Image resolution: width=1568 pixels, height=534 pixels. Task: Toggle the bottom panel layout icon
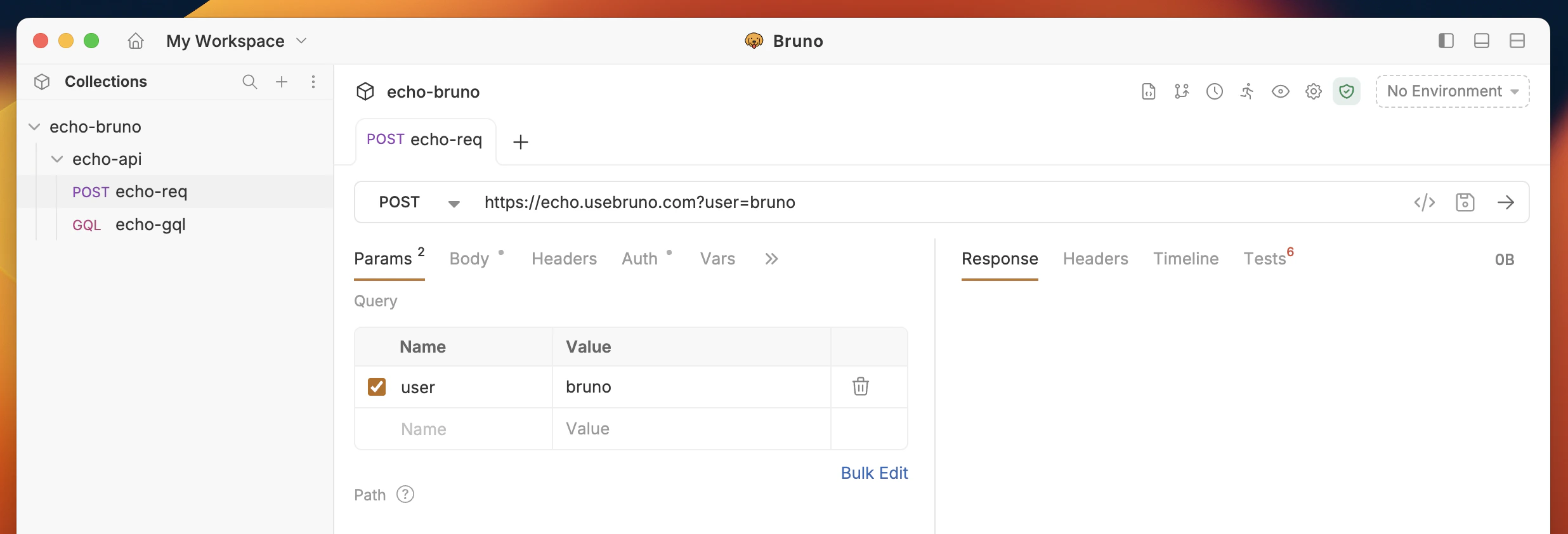[1481, 41]
